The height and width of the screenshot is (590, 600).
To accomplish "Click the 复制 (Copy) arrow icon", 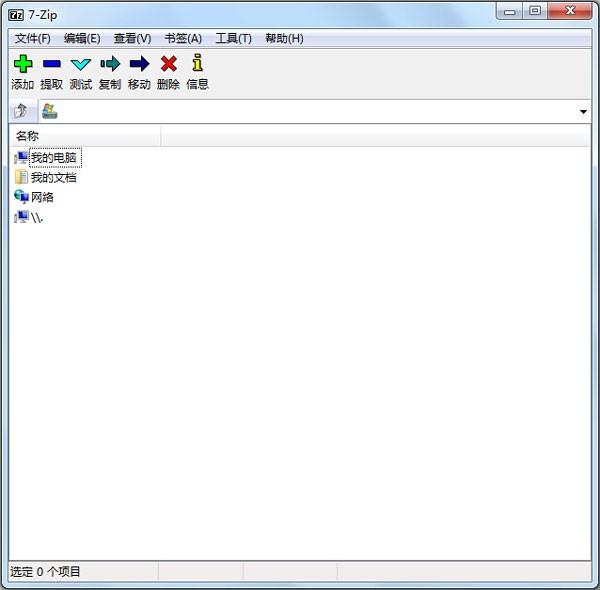I will 110,64.
